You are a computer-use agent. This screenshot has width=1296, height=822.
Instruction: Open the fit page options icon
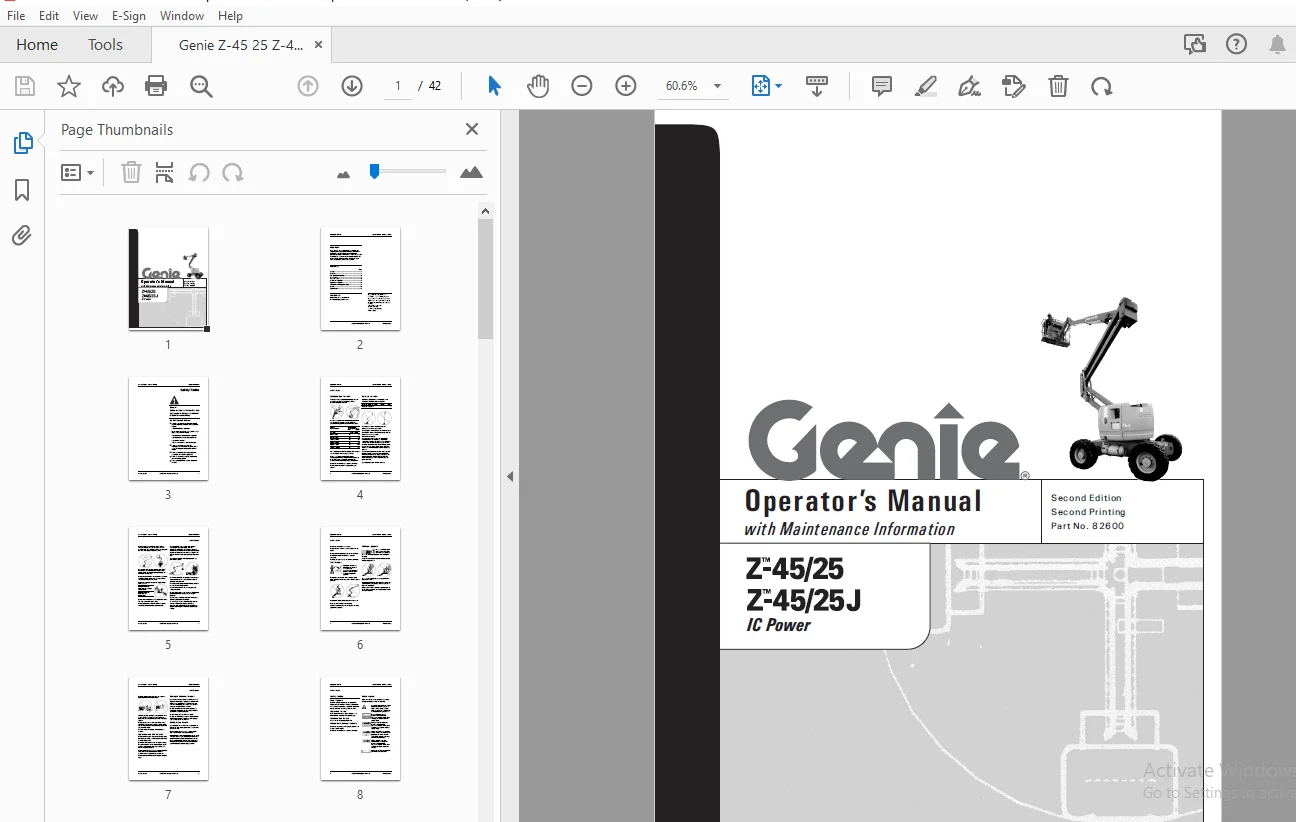click(x=766, y=86)
